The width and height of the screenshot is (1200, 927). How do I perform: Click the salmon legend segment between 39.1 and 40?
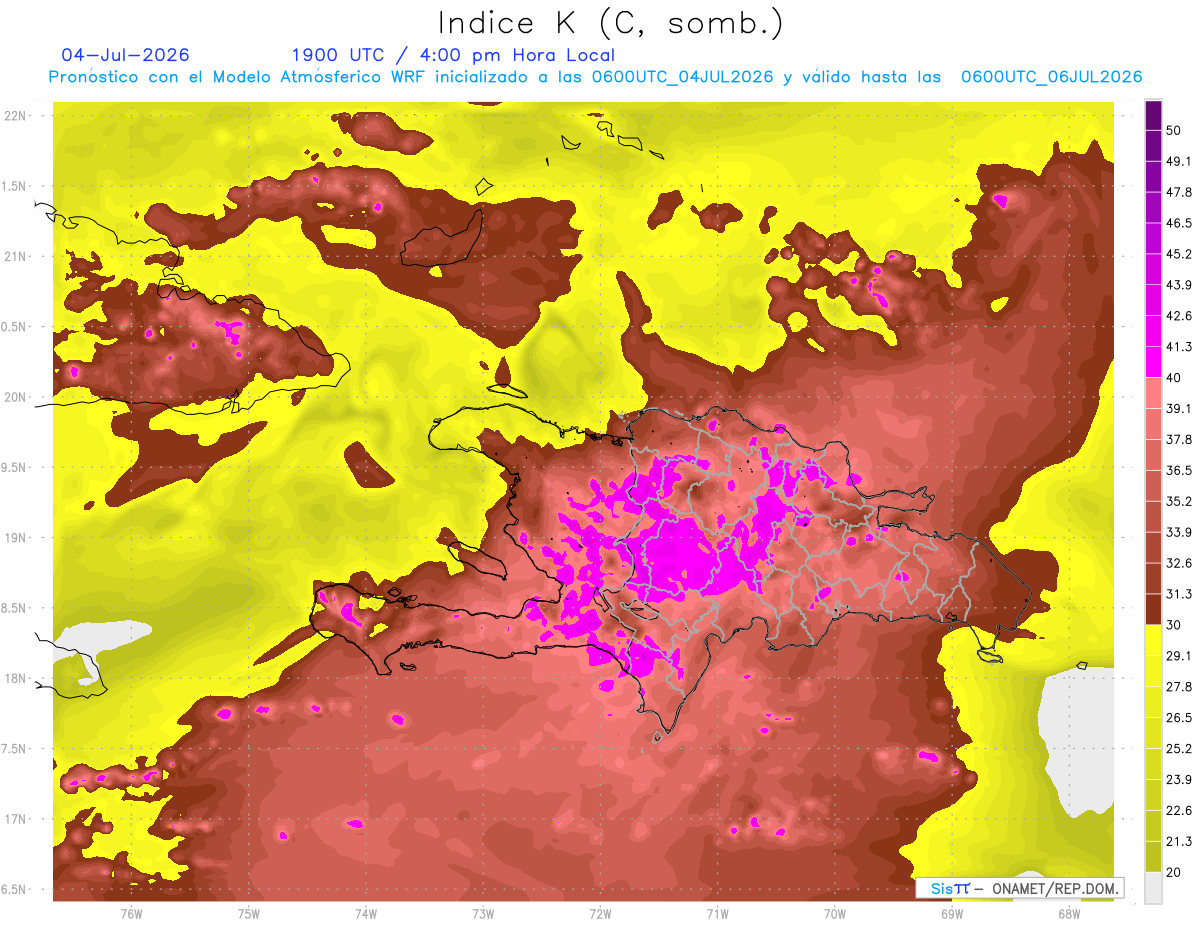point(1153,392)
